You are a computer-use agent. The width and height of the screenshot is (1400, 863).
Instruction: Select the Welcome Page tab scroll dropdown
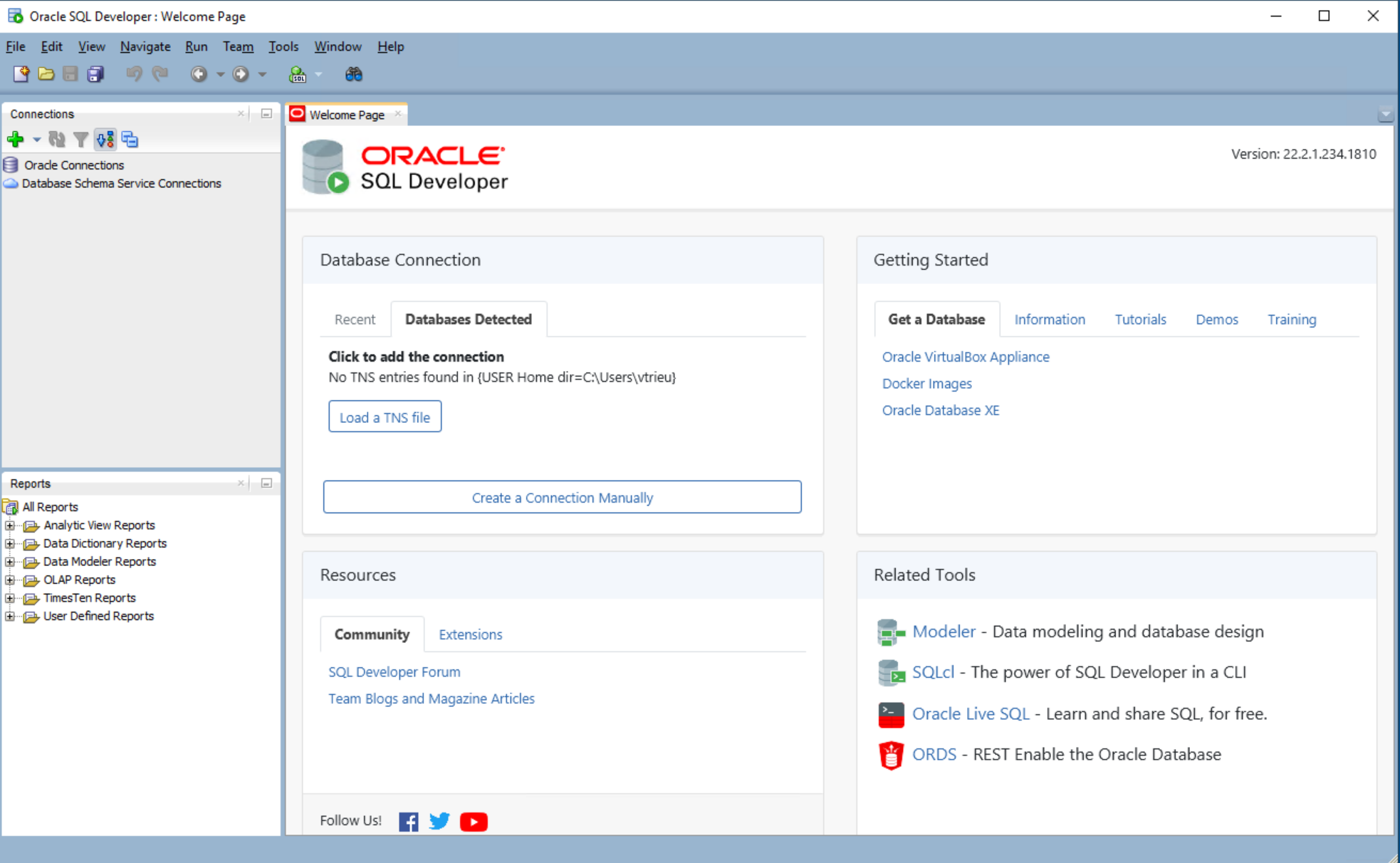(1385, 113)
